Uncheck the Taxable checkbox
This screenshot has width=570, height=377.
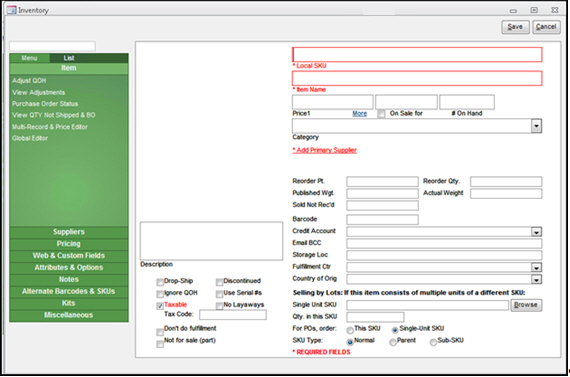(x=160, y=306)
